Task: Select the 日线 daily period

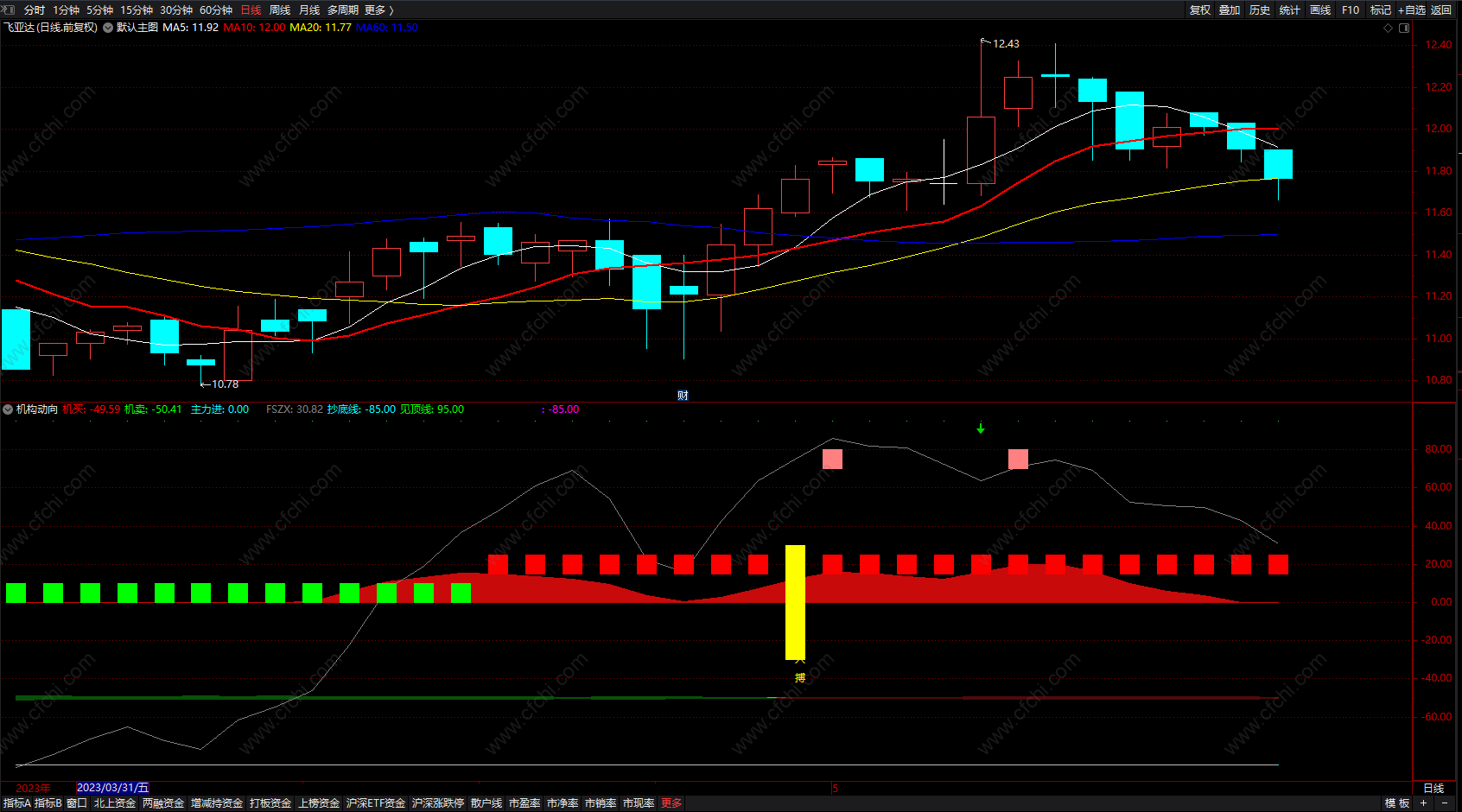Action: click(251, 10)
